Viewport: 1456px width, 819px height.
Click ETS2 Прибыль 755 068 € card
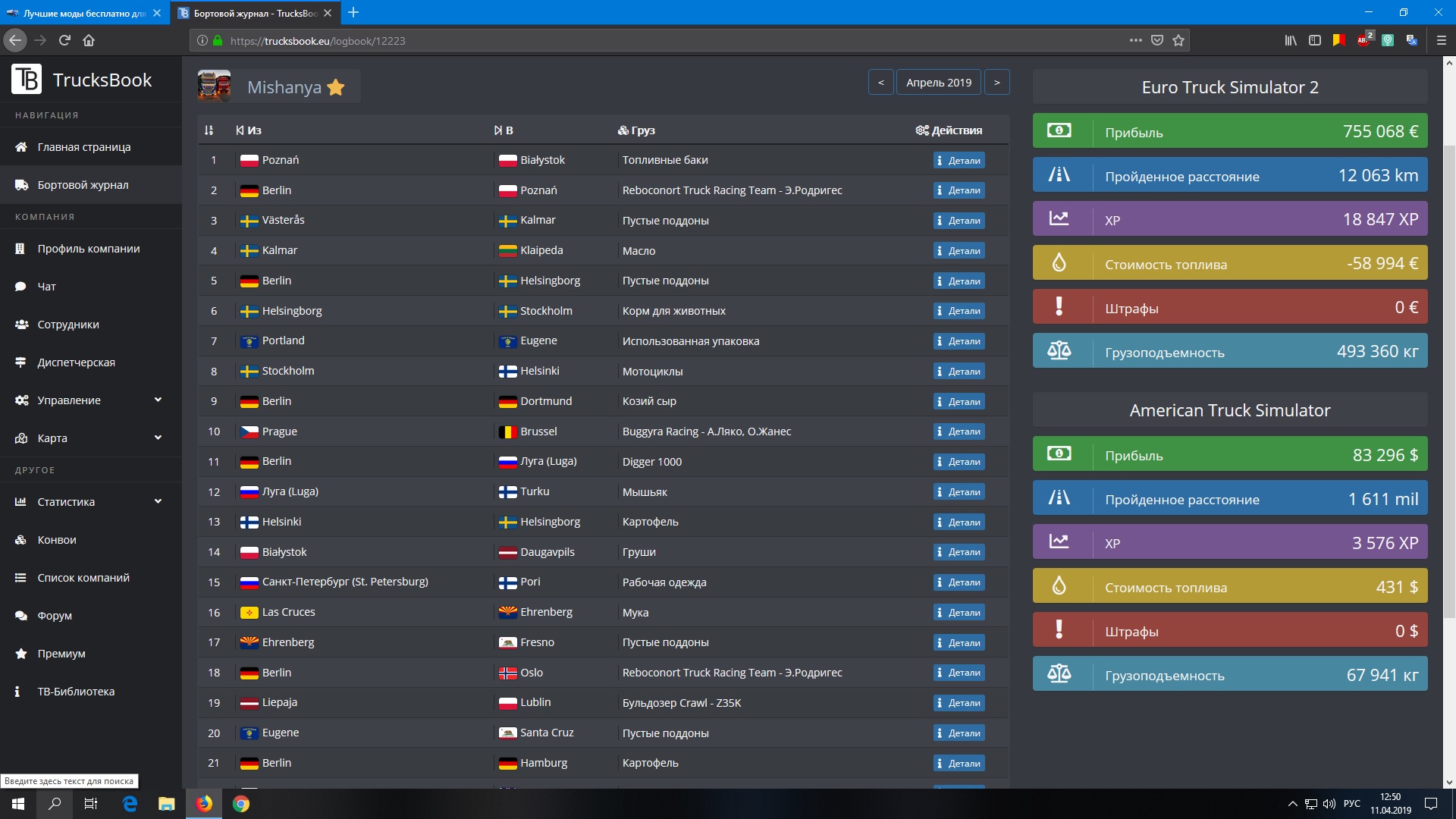click(1230, 130)
